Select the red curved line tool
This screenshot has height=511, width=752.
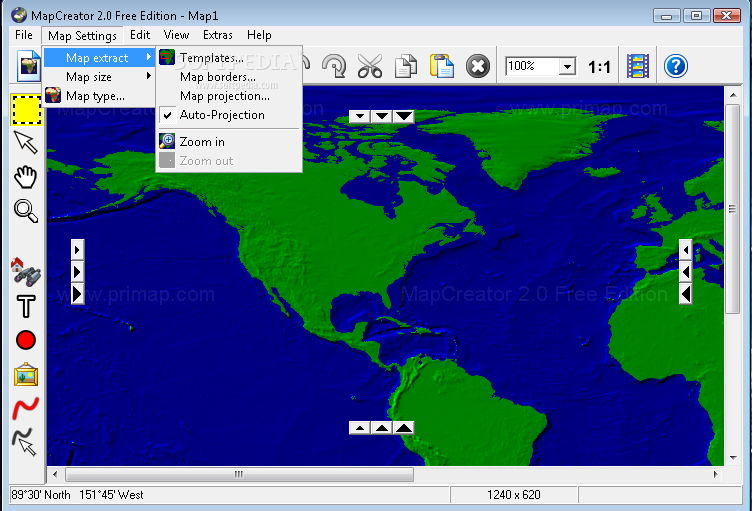25,408
